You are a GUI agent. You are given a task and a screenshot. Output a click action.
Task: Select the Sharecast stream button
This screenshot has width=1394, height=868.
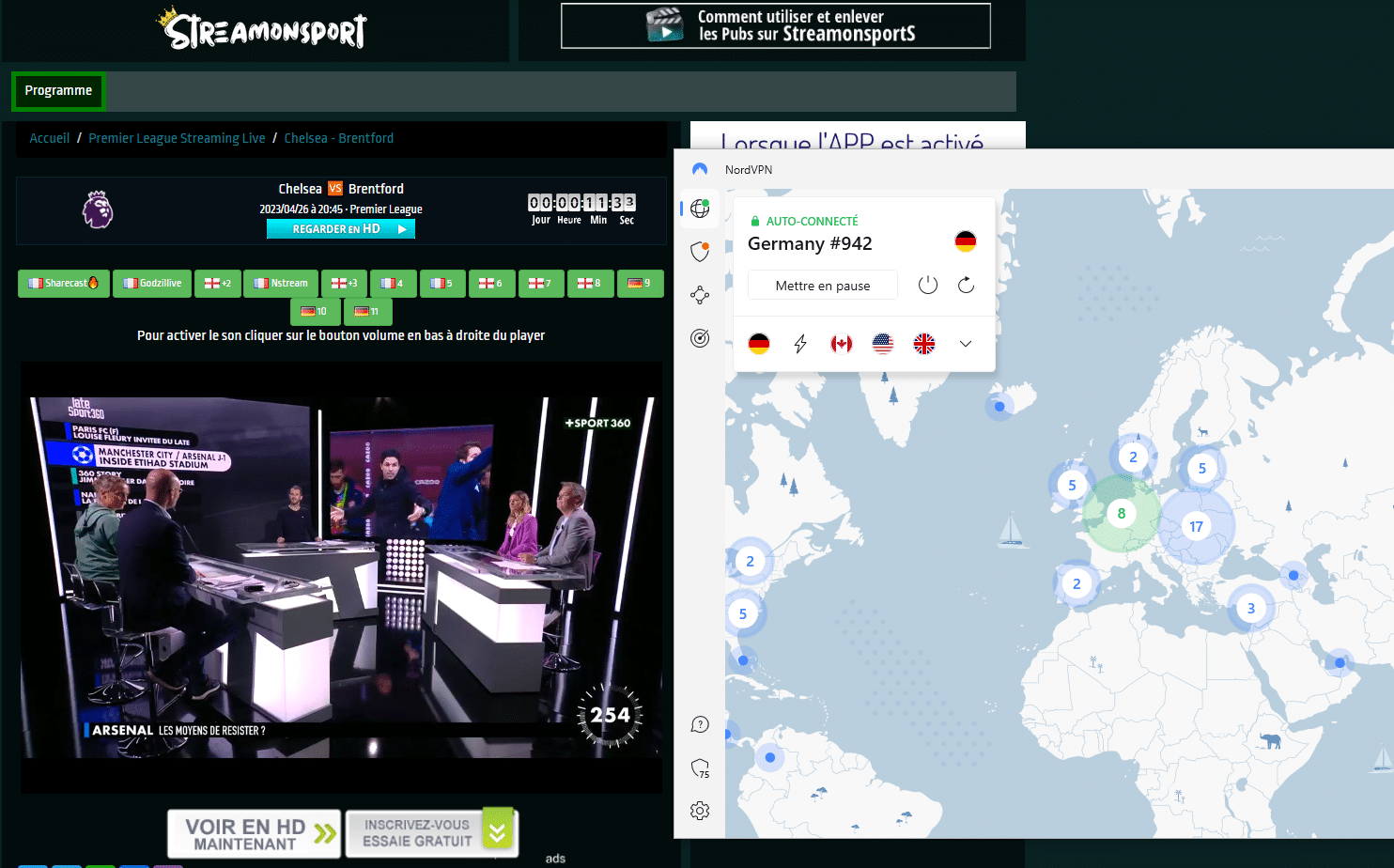pos(64,283)
